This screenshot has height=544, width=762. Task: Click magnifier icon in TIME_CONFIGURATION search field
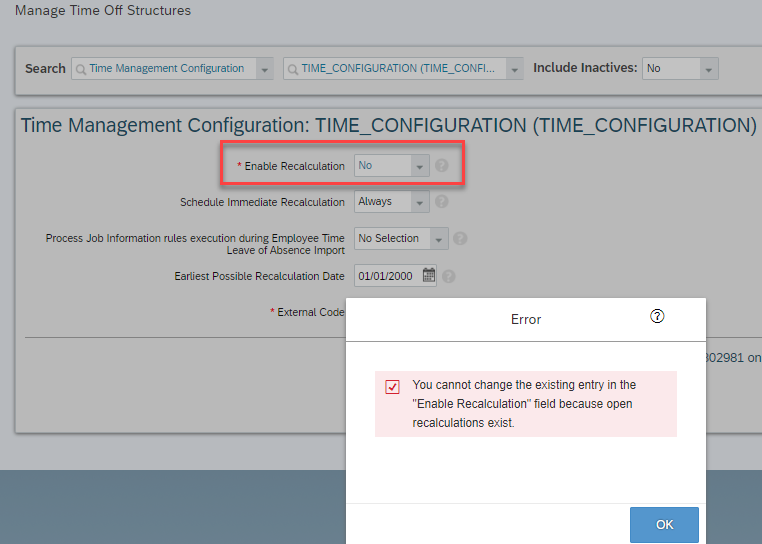pyautogui.click(x=293, y=70)
